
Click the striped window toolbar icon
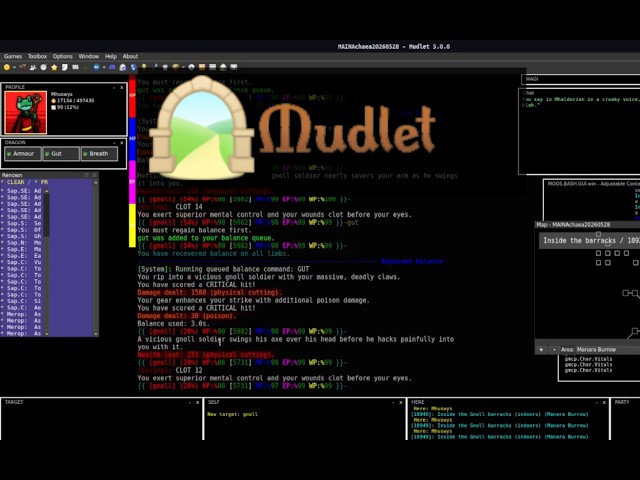(x=212, y=67)
